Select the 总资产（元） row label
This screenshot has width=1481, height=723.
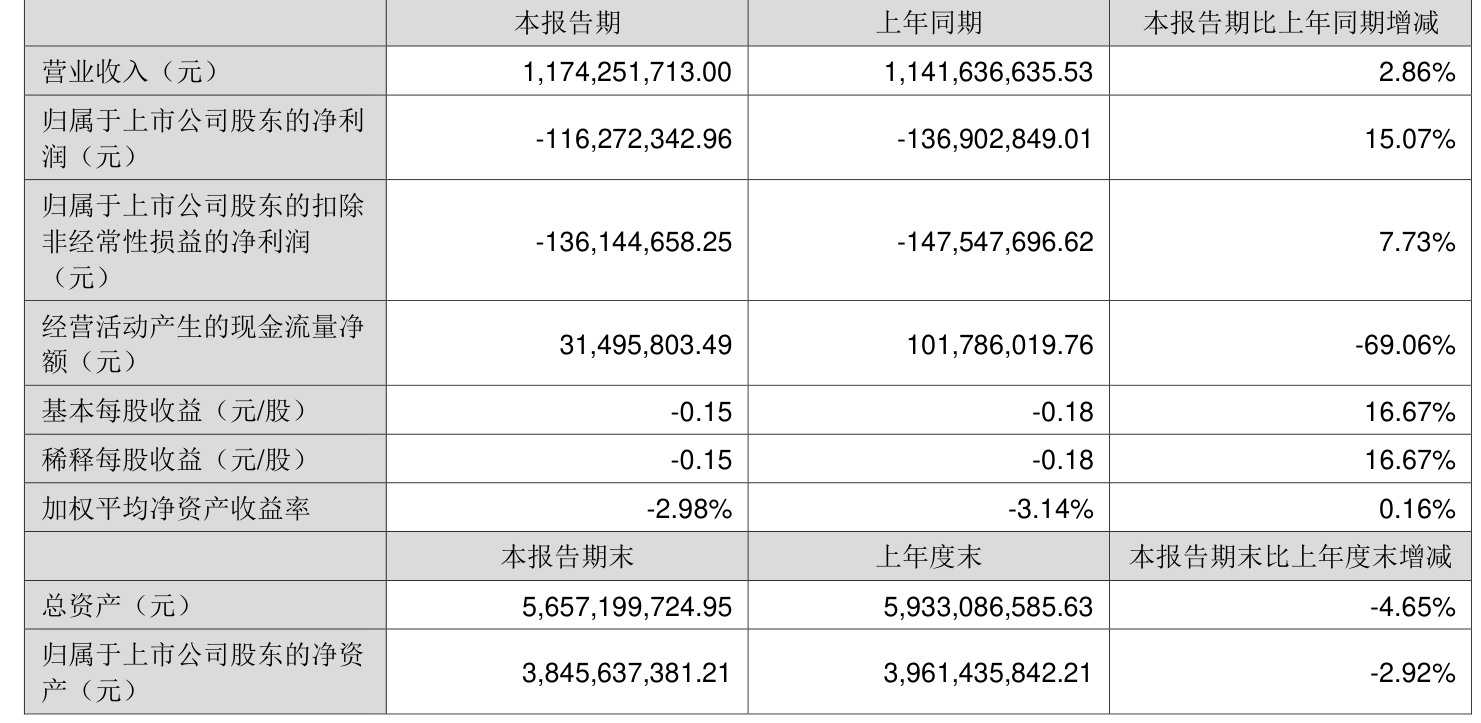tap(115, 606)
